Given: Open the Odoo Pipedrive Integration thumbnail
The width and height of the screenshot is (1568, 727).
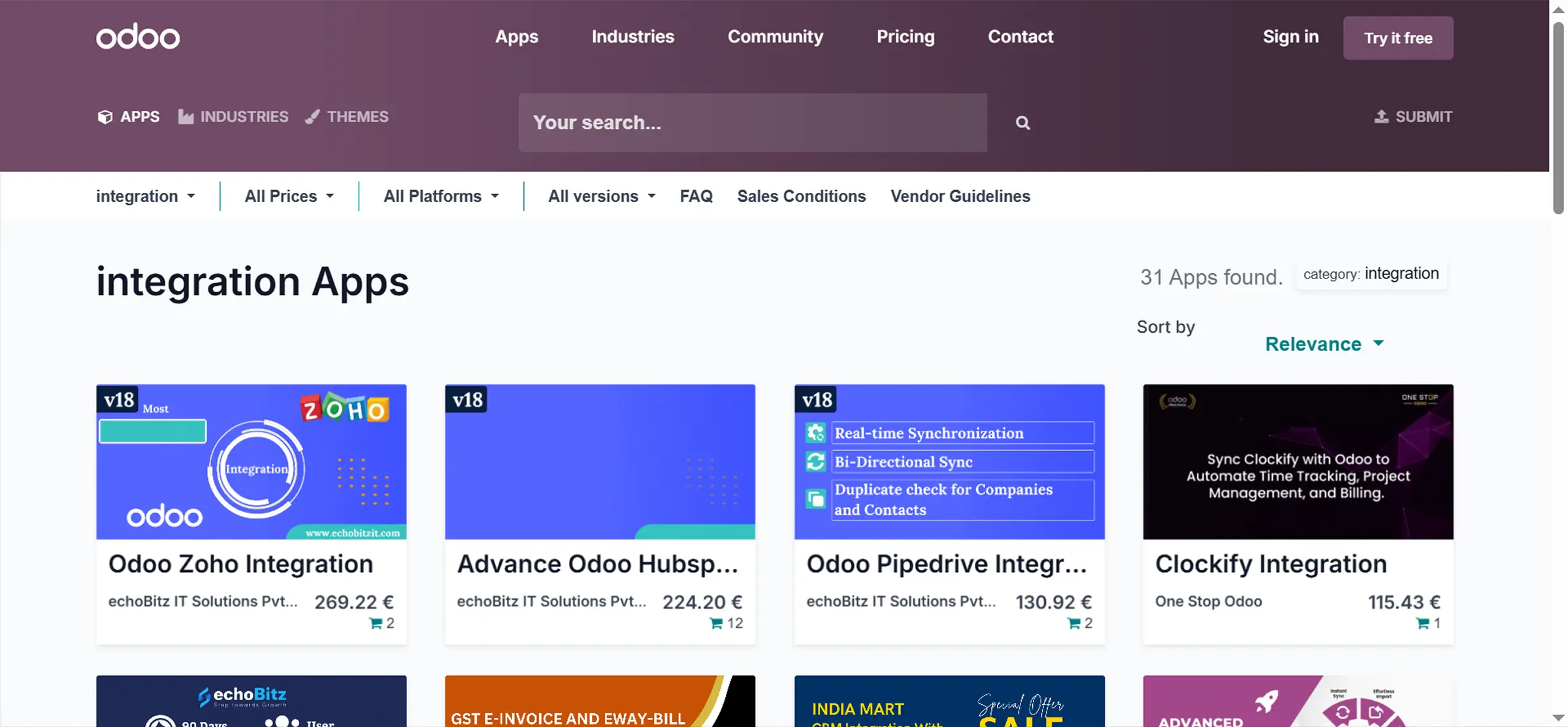Looking at the screenshot, I should 949,462.
